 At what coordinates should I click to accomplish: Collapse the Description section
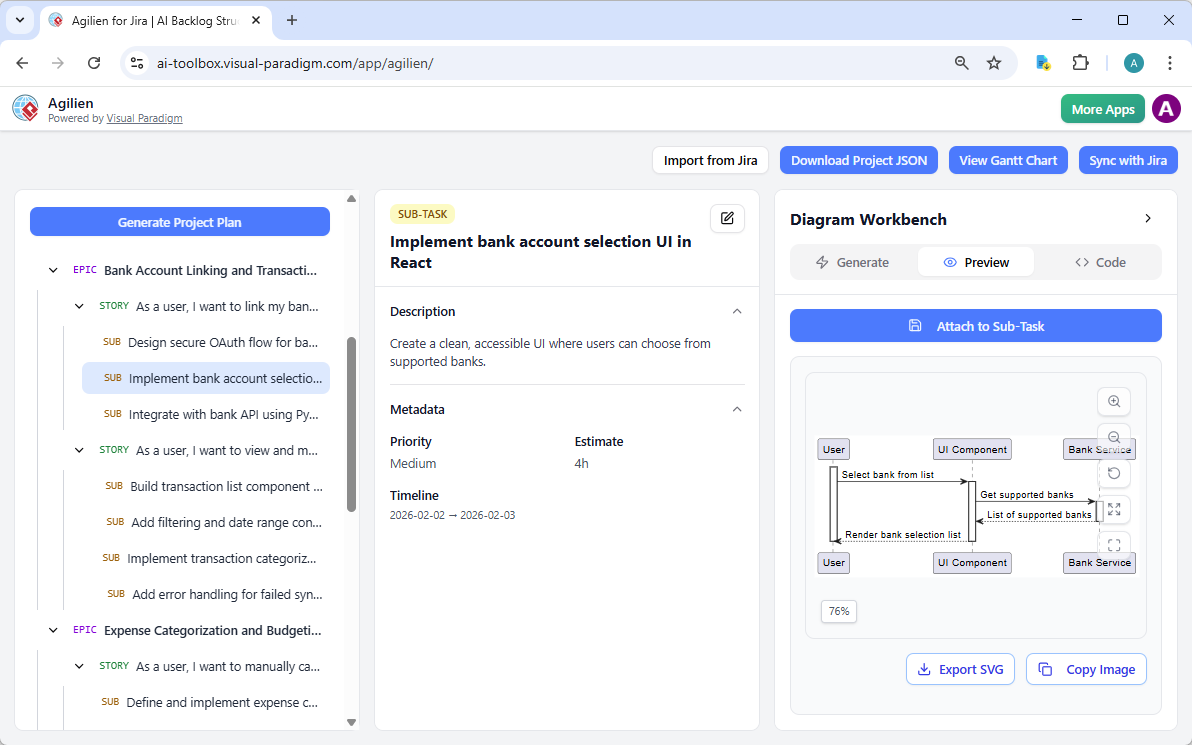click(737, 311)
